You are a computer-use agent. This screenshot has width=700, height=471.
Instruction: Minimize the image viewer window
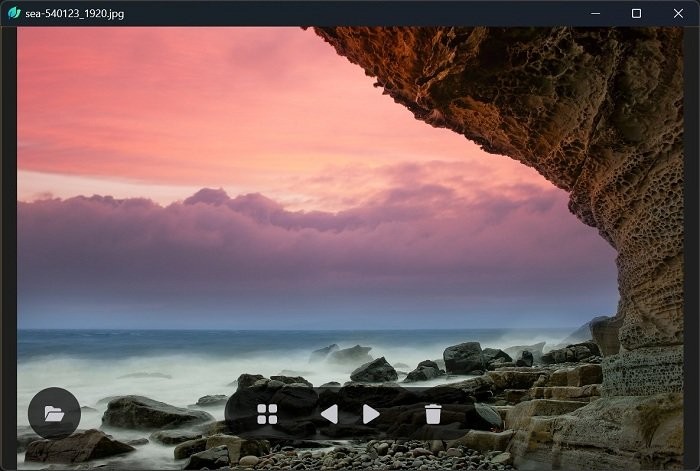(595, 13)
